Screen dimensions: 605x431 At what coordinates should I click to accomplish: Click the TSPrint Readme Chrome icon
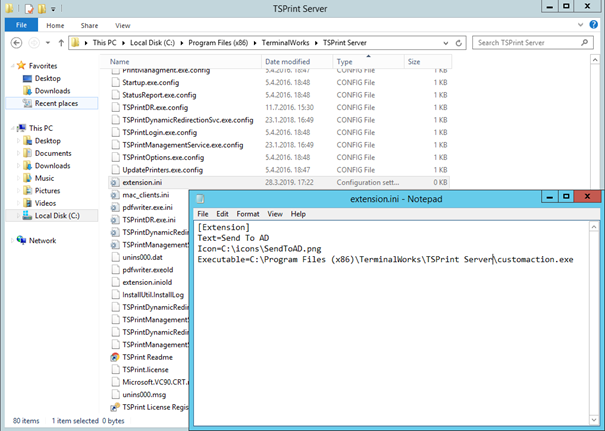coord(114,357)
